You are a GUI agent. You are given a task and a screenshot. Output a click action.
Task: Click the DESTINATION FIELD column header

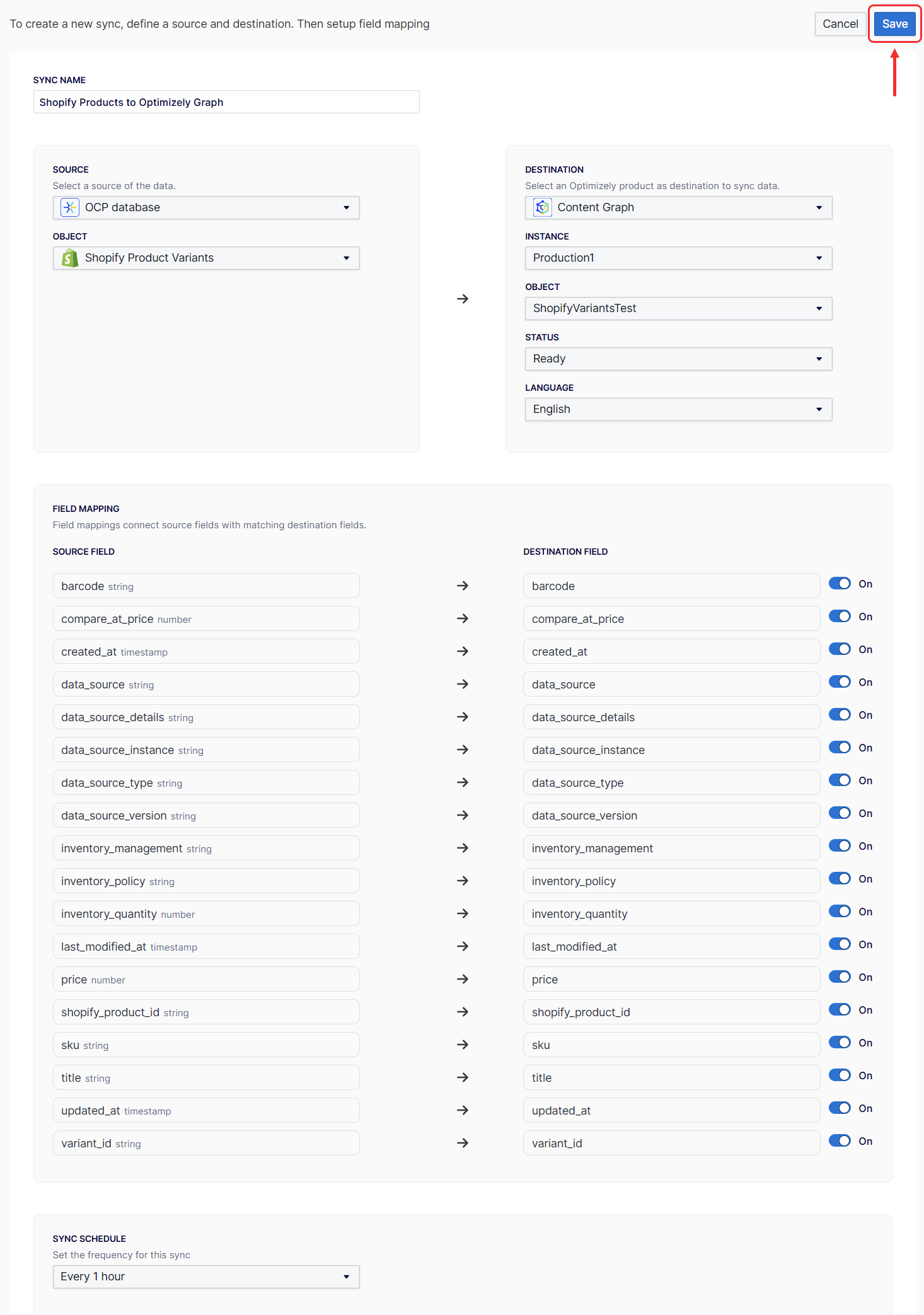[x=565, y=552]
